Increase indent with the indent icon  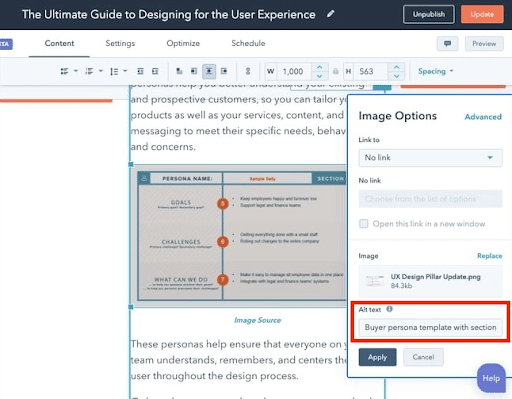click(155, 71)
